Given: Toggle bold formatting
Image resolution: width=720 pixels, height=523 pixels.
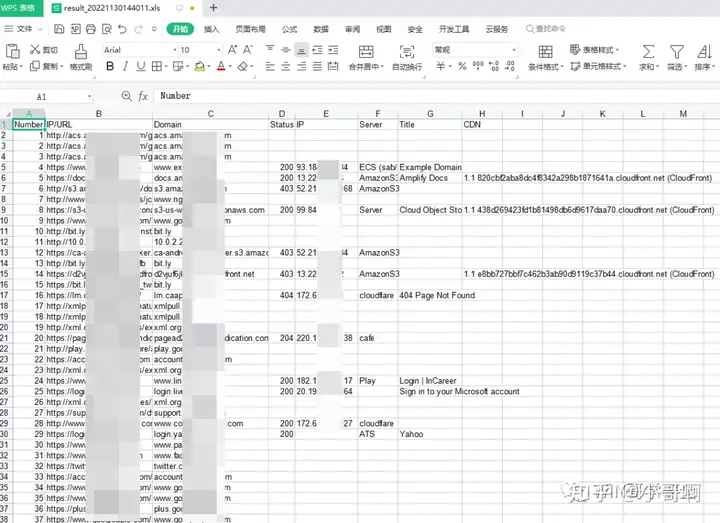Looking at the screenshot, I should tap(110, 67).
